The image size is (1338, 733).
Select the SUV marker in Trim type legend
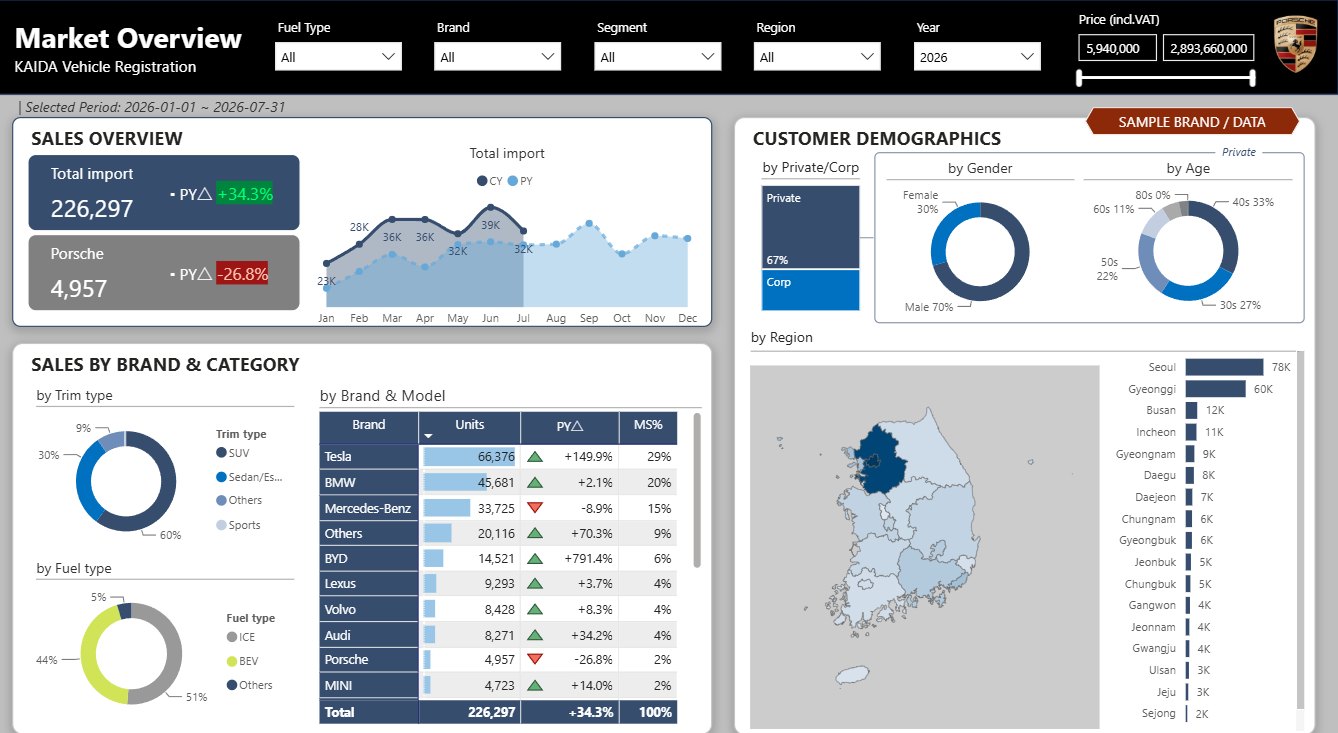click(221, 453)
